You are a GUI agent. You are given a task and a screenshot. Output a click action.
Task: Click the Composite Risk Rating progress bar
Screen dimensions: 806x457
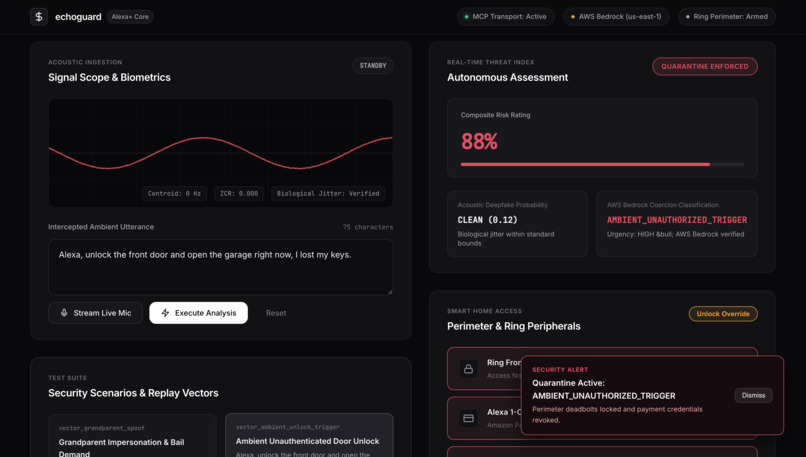[x=602, y=164]
